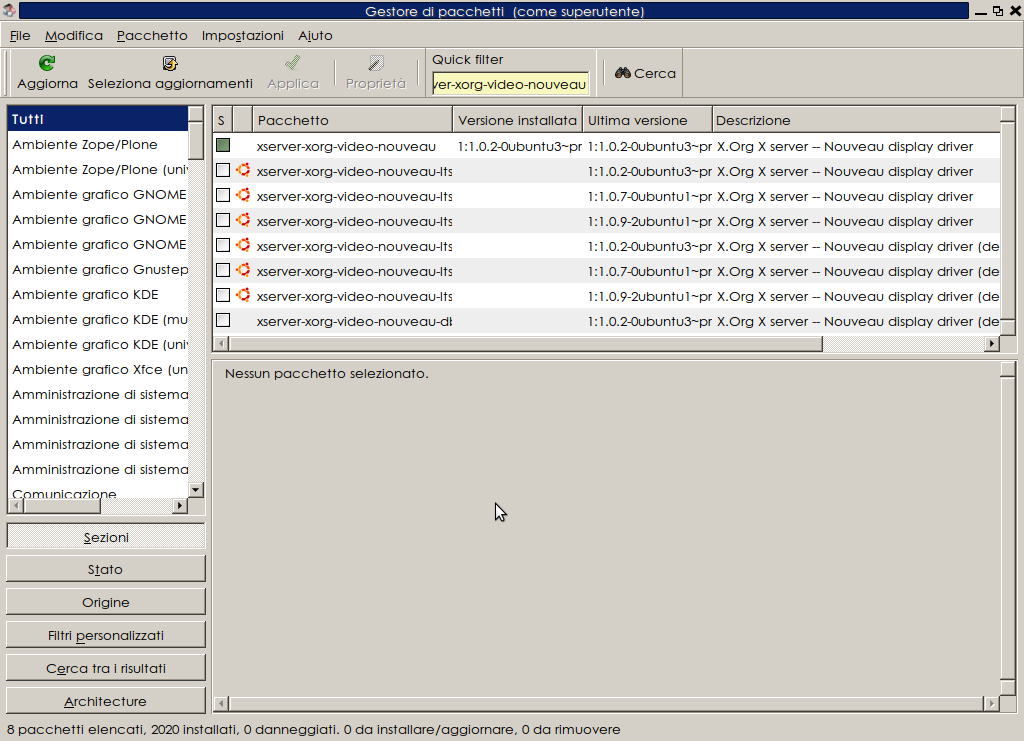Screen dimensions: 1024x741
Task: Switch to the Stato view
Action: [106, 569]
